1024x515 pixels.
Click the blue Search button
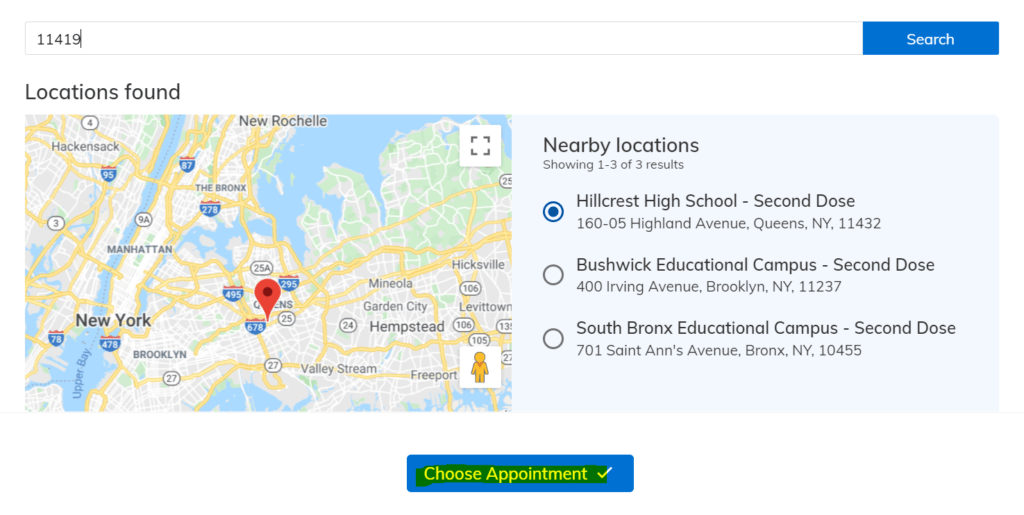pyautogui.click(x=930, y=39)
